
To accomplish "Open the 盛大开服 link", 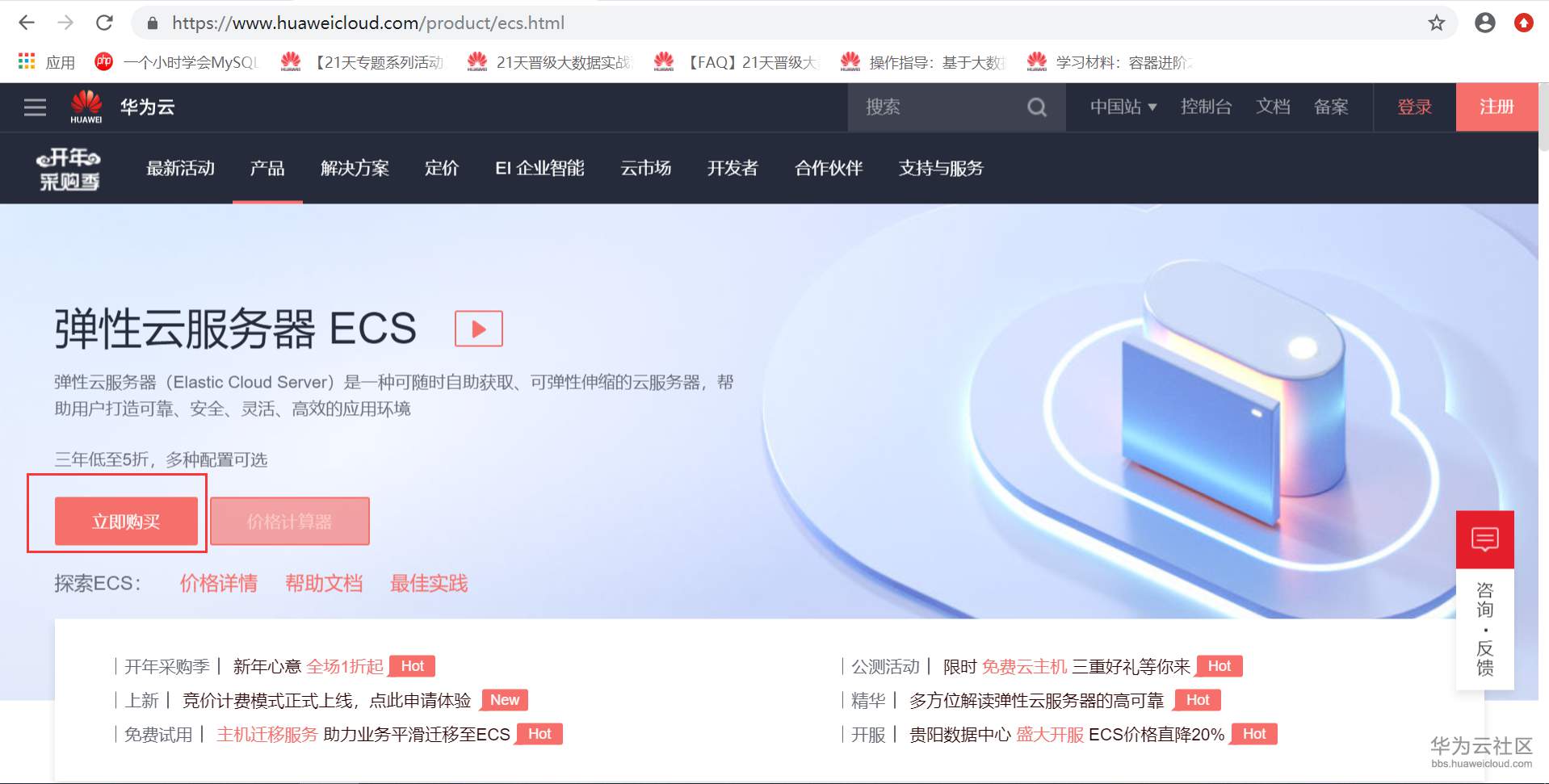I will pos(1050,734).
